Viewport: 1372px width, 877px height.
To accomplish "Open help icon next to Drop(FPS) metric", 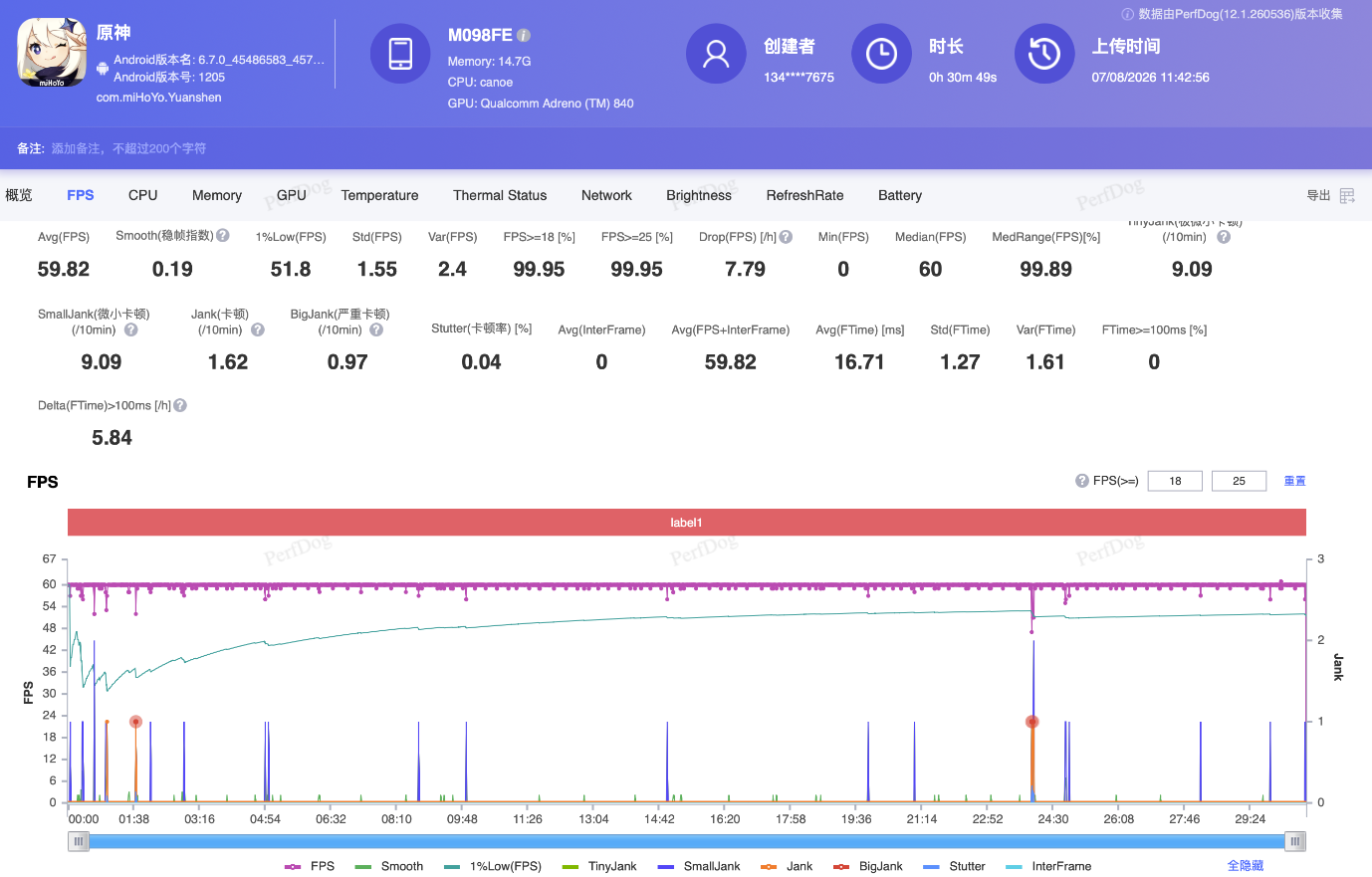I will [786, 237].
